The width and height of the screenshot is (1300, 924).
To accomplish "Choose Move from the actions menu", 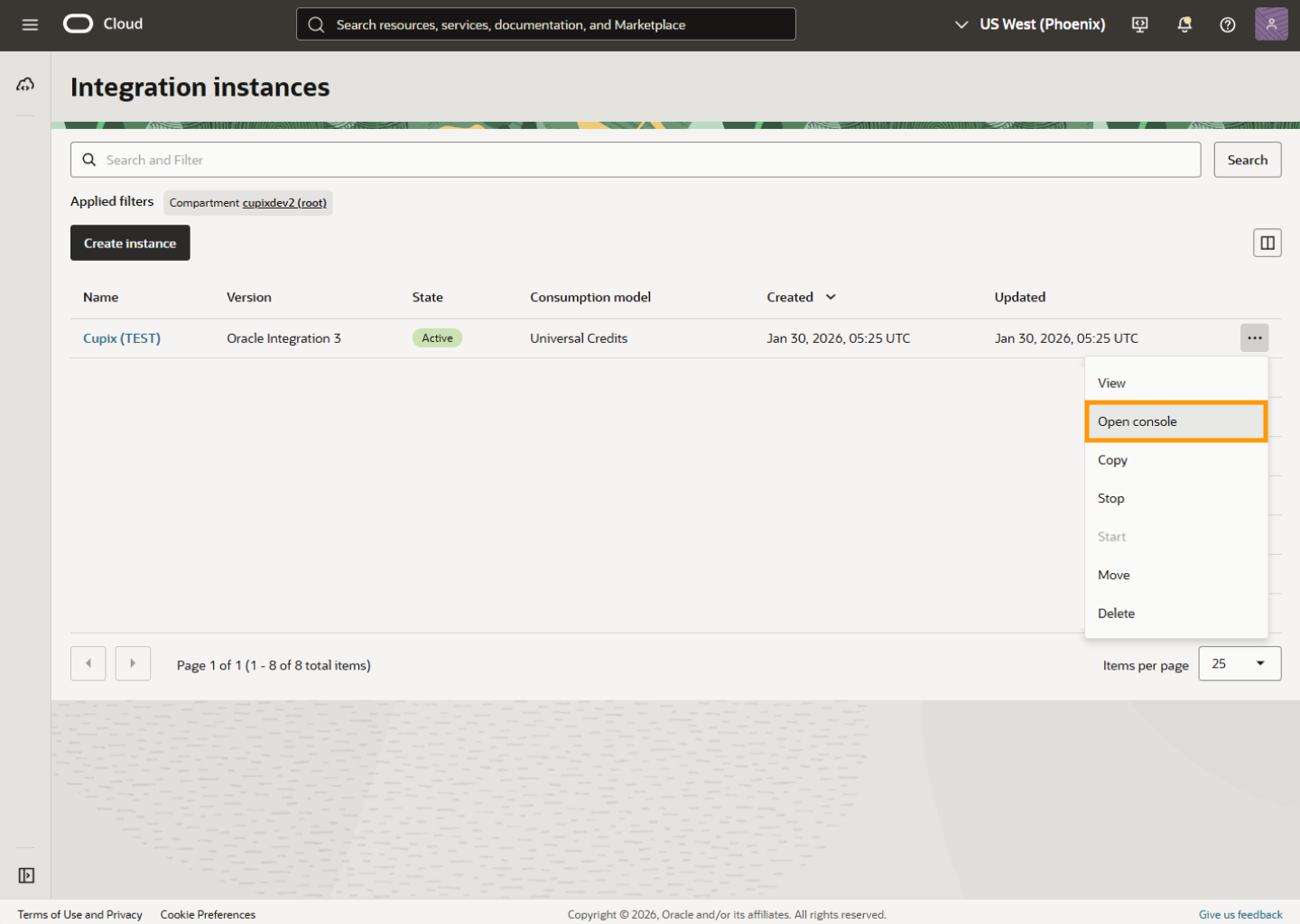I will pos(1176,575).
